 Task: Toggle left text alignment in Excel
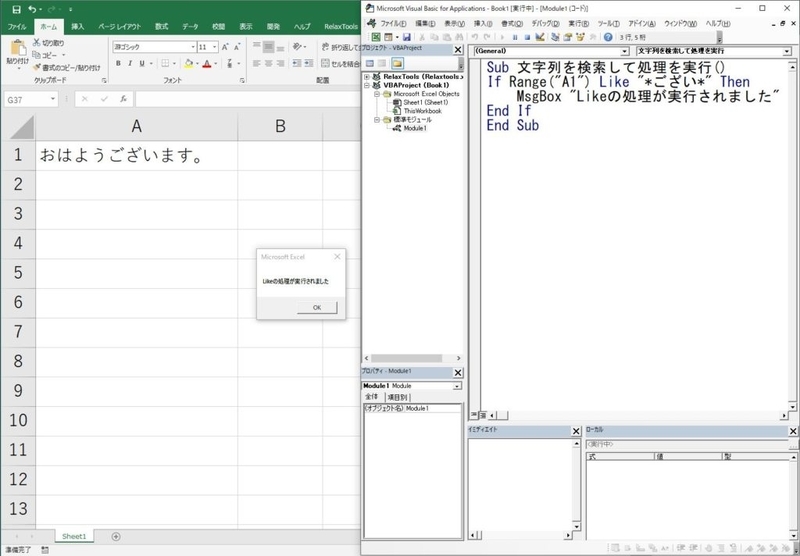click(x=257, y=63)
